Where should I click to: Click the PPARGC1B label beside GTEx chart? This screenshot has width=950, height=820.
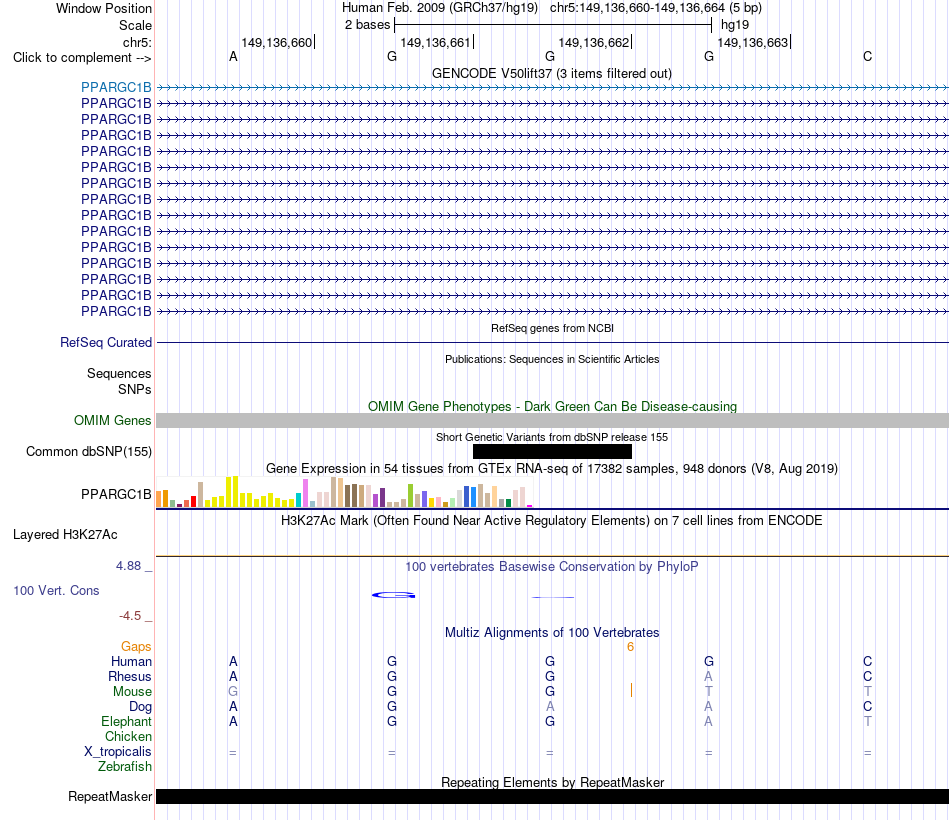[116, 495]
